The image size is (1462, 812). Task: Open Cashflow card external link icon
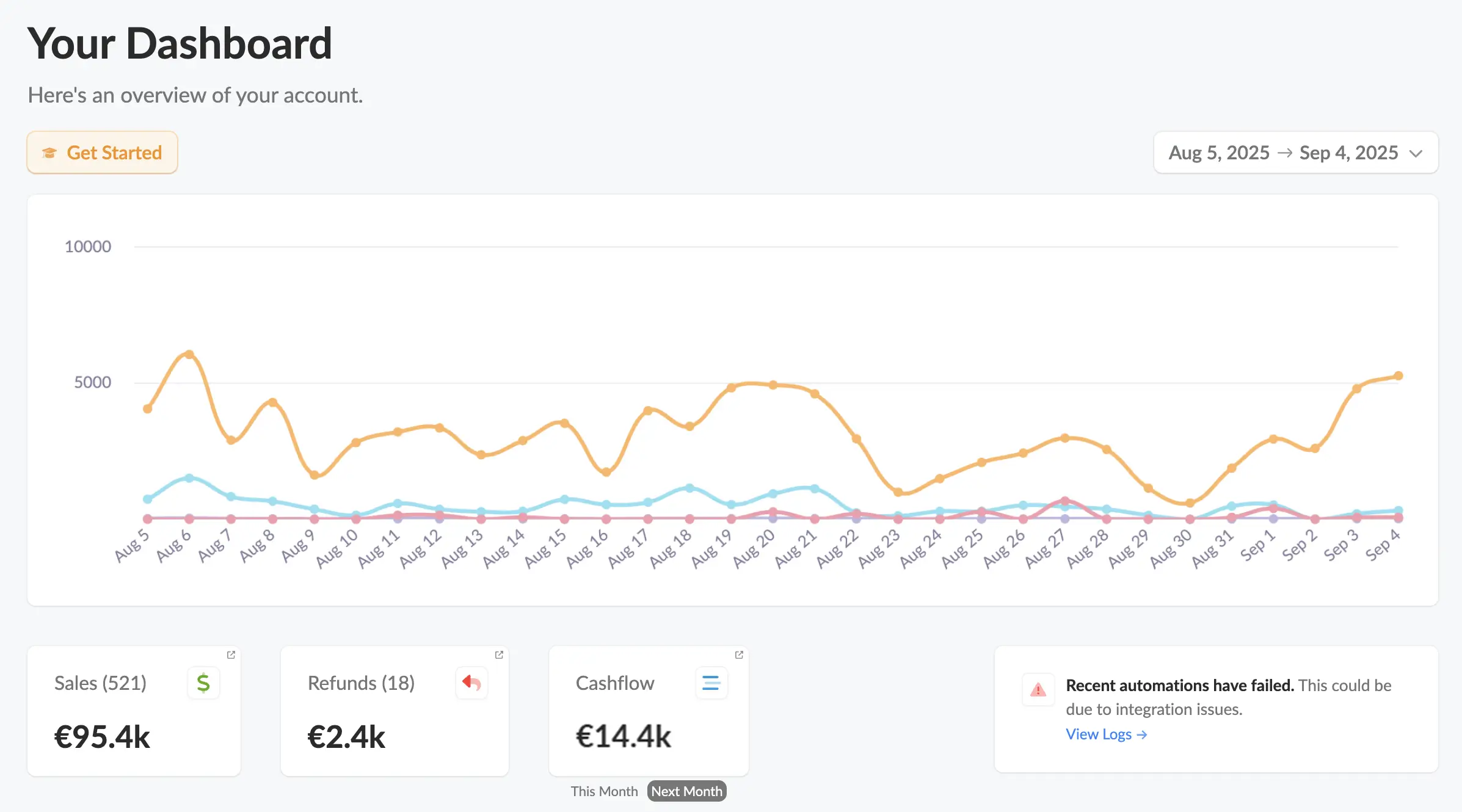pos(739,654)
